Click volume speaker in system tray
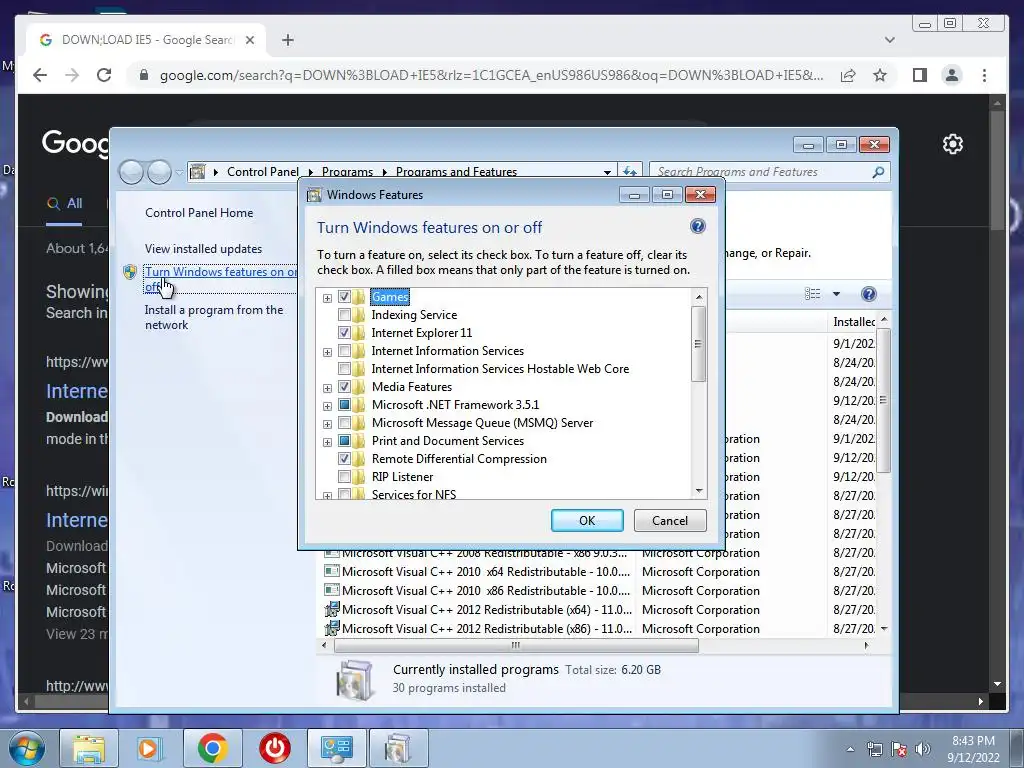This screenshot has width=1024, height=768. 922,749
